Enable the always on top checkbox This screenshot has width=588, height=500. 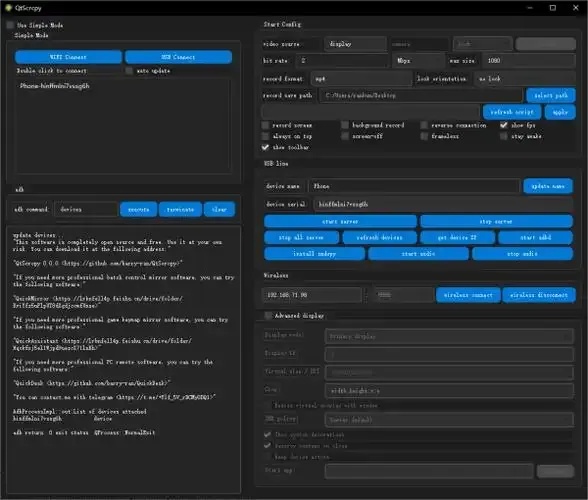coord(265,136)
